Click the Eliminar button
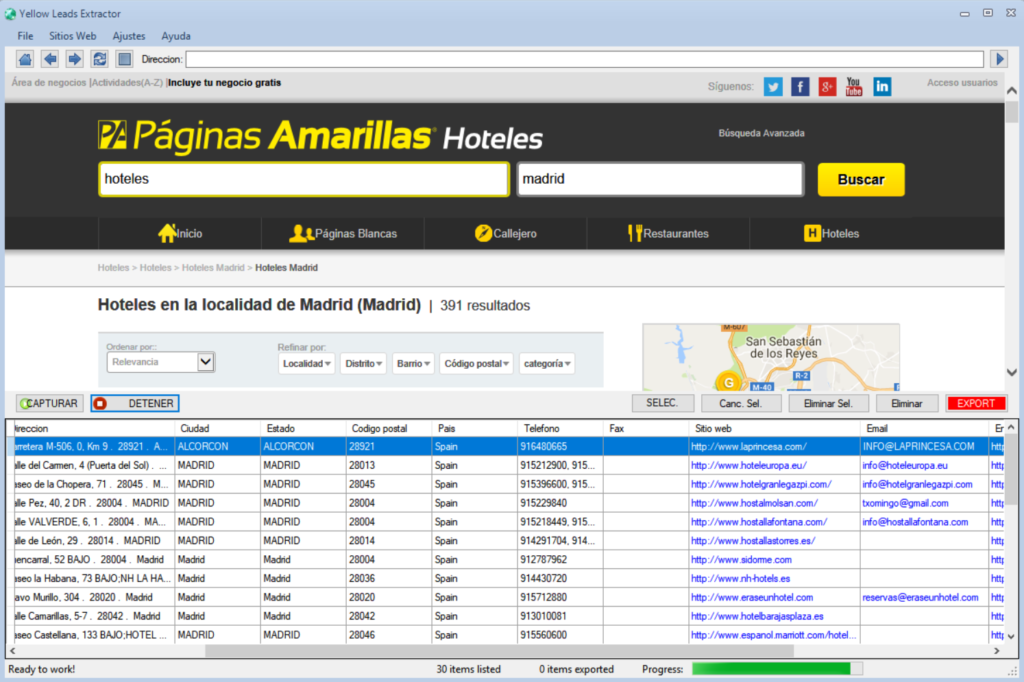The width and height of the screenshot is (1024, 682). [907, 403]
